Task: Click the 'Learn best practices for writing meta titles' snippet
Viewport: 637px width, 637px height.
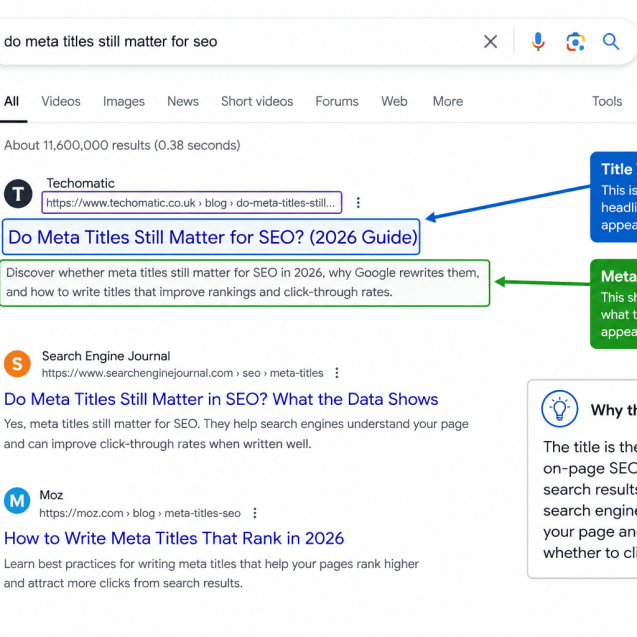Action: pos(211,574)
